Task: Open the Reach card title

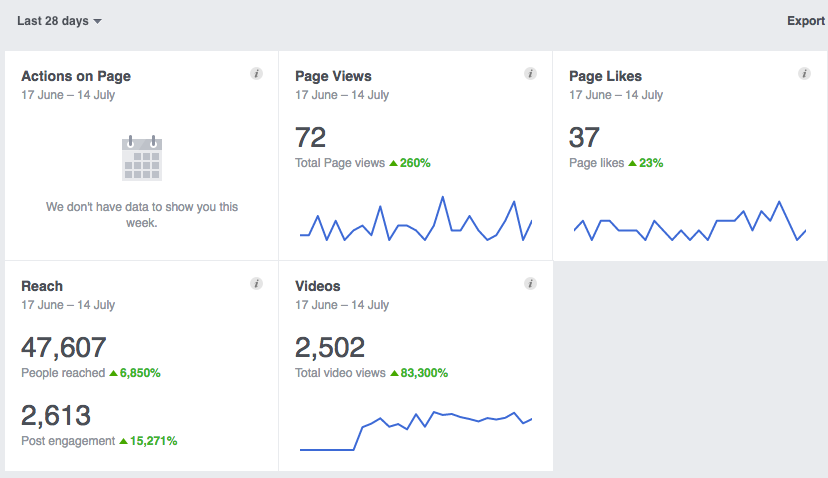Action: tap(42, 286)
